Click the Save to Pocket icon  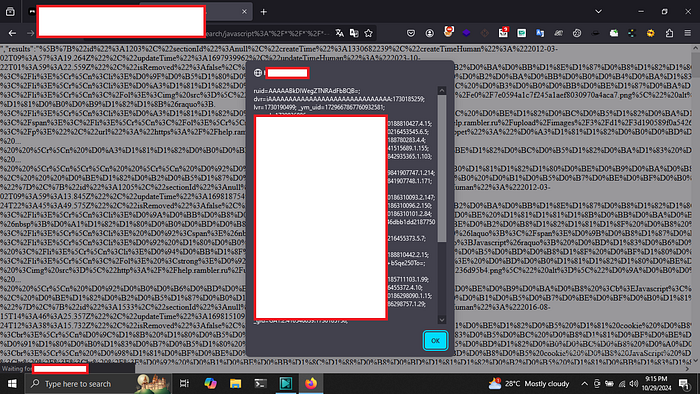[411, 33]
